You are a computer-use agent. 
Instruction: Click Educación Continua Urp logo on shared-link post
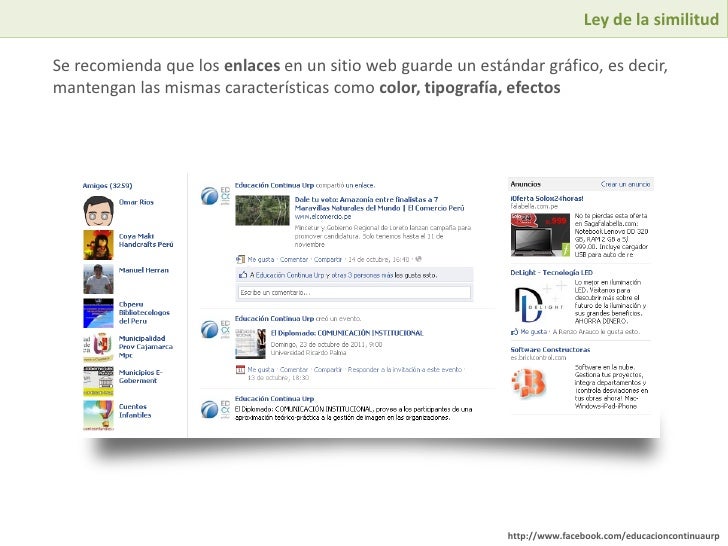[215, 196]
